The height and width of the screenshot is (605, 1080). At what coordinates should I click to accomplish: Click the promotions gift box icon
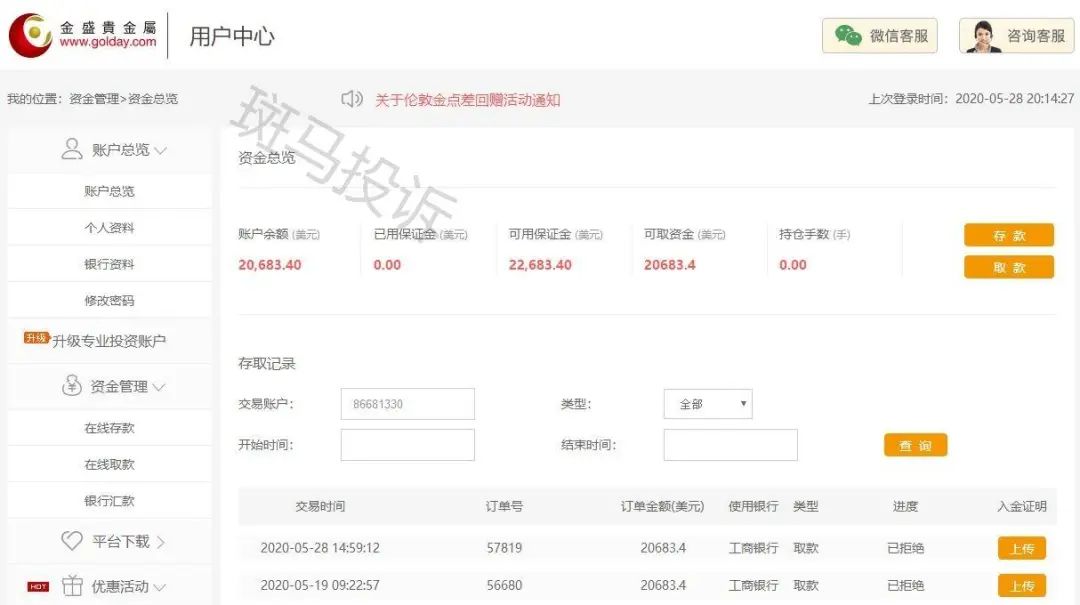pos(72,587)
